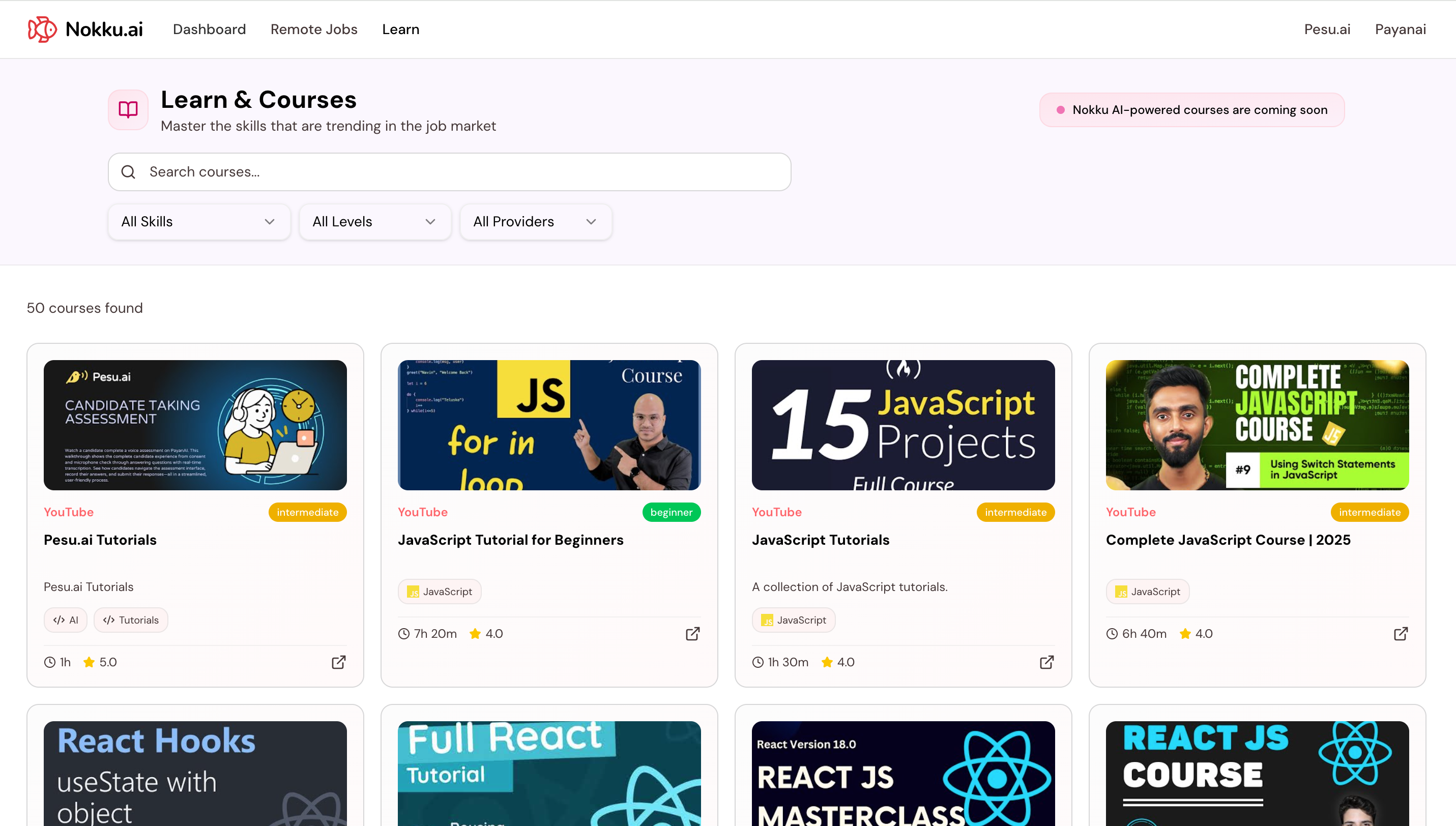Click the JS icon in JavaScript Tutorial for Beginners tag
Screen dimensions: 1456x826
pyautogui.click(x=413, y=592)
